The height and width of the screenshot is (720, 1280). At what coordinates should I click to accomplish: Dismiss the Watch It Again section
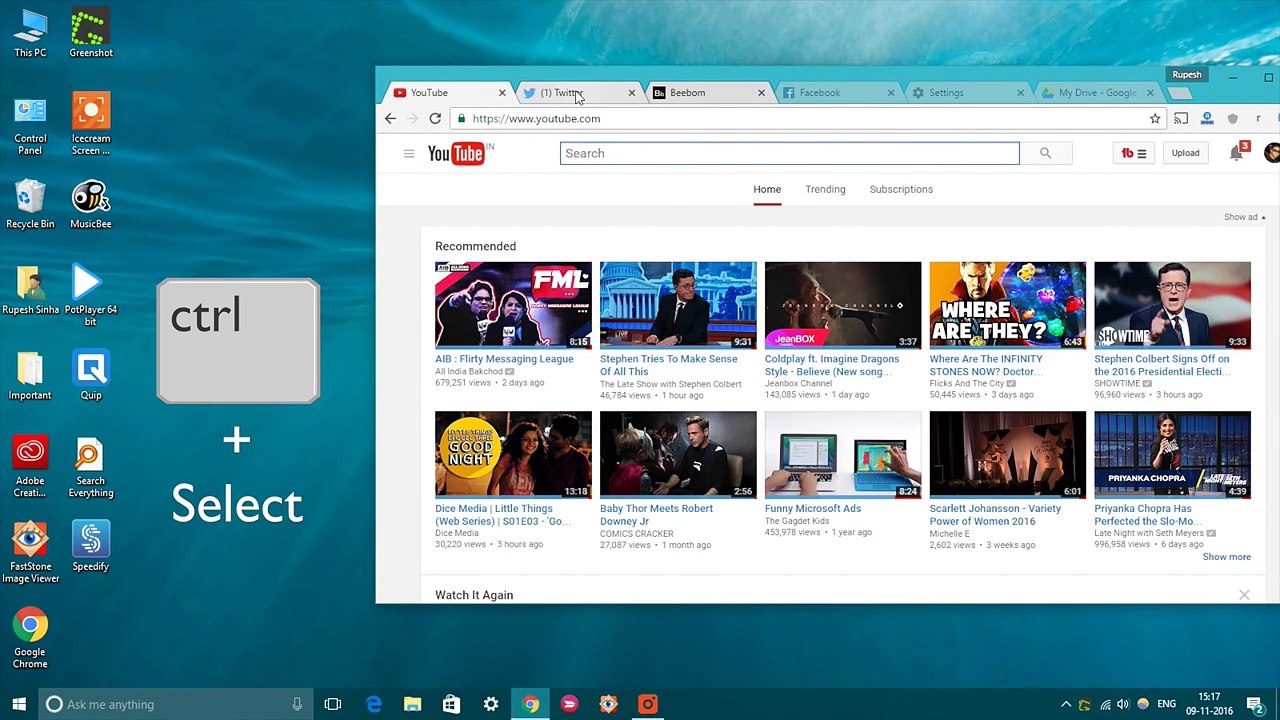click(1244, 595)
